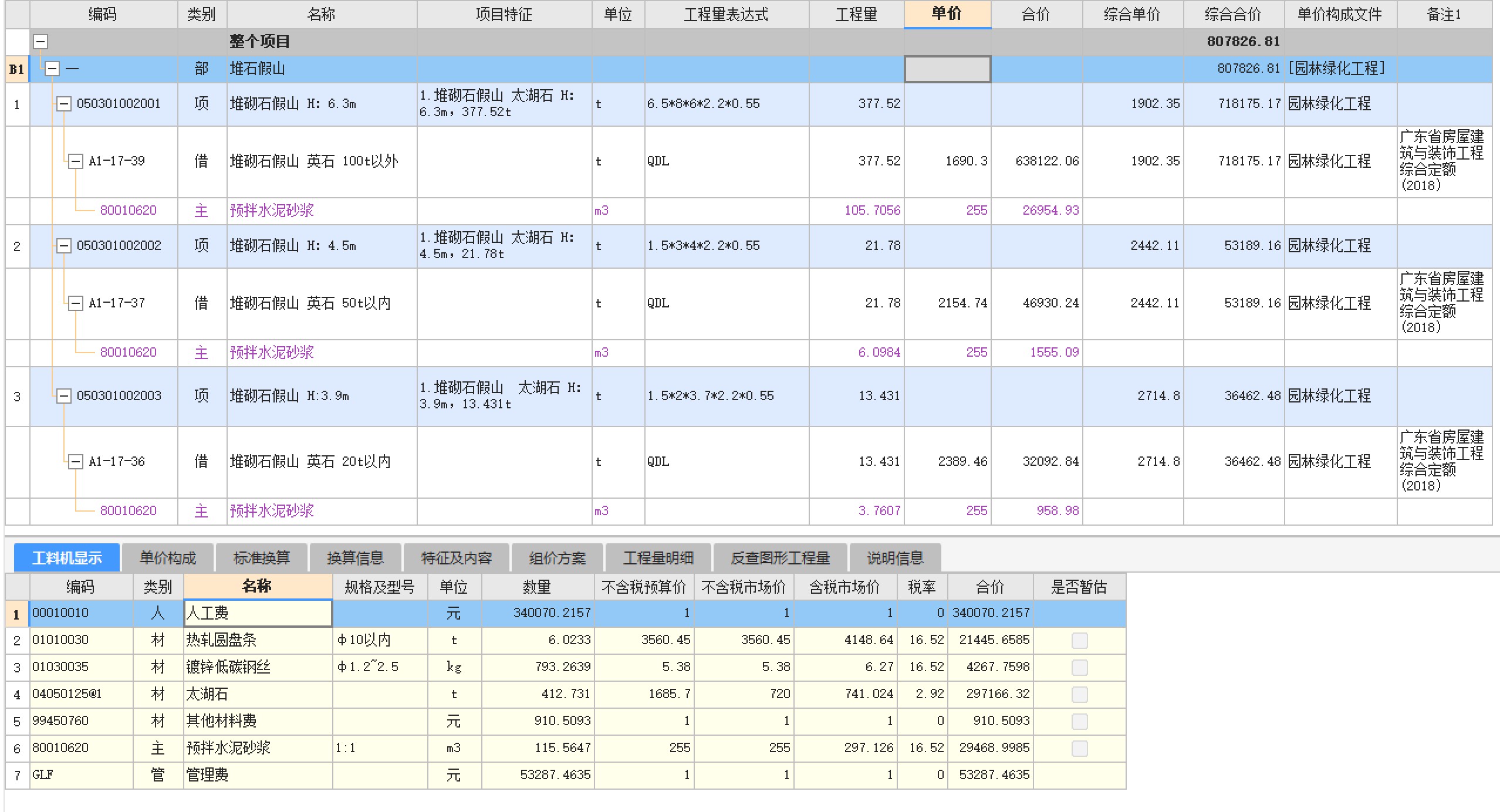Click the 人工费 name input cell
1500x812 pixels.
click(x=258, y=613)
